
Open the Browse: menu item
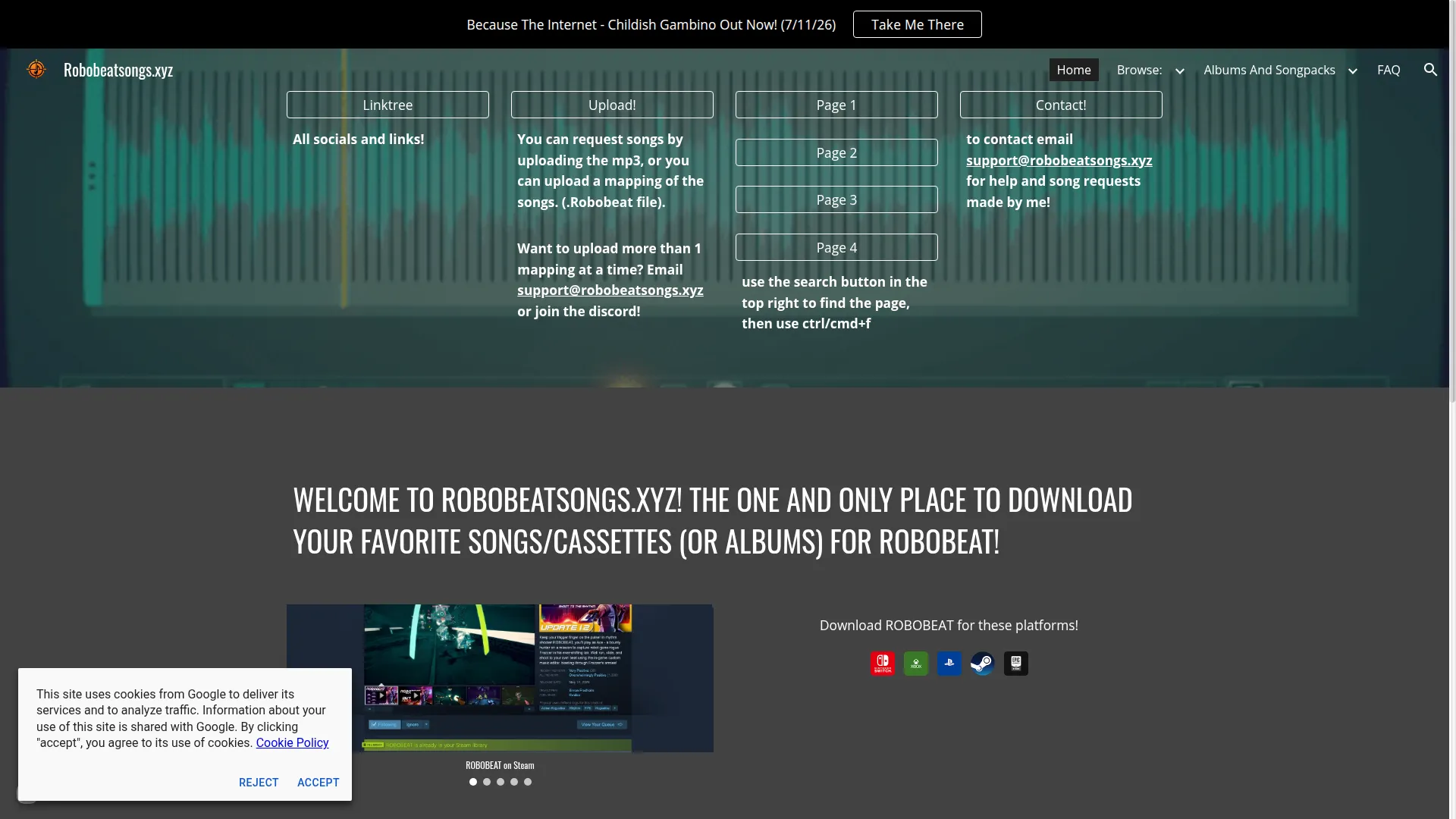pos(1139,70)
